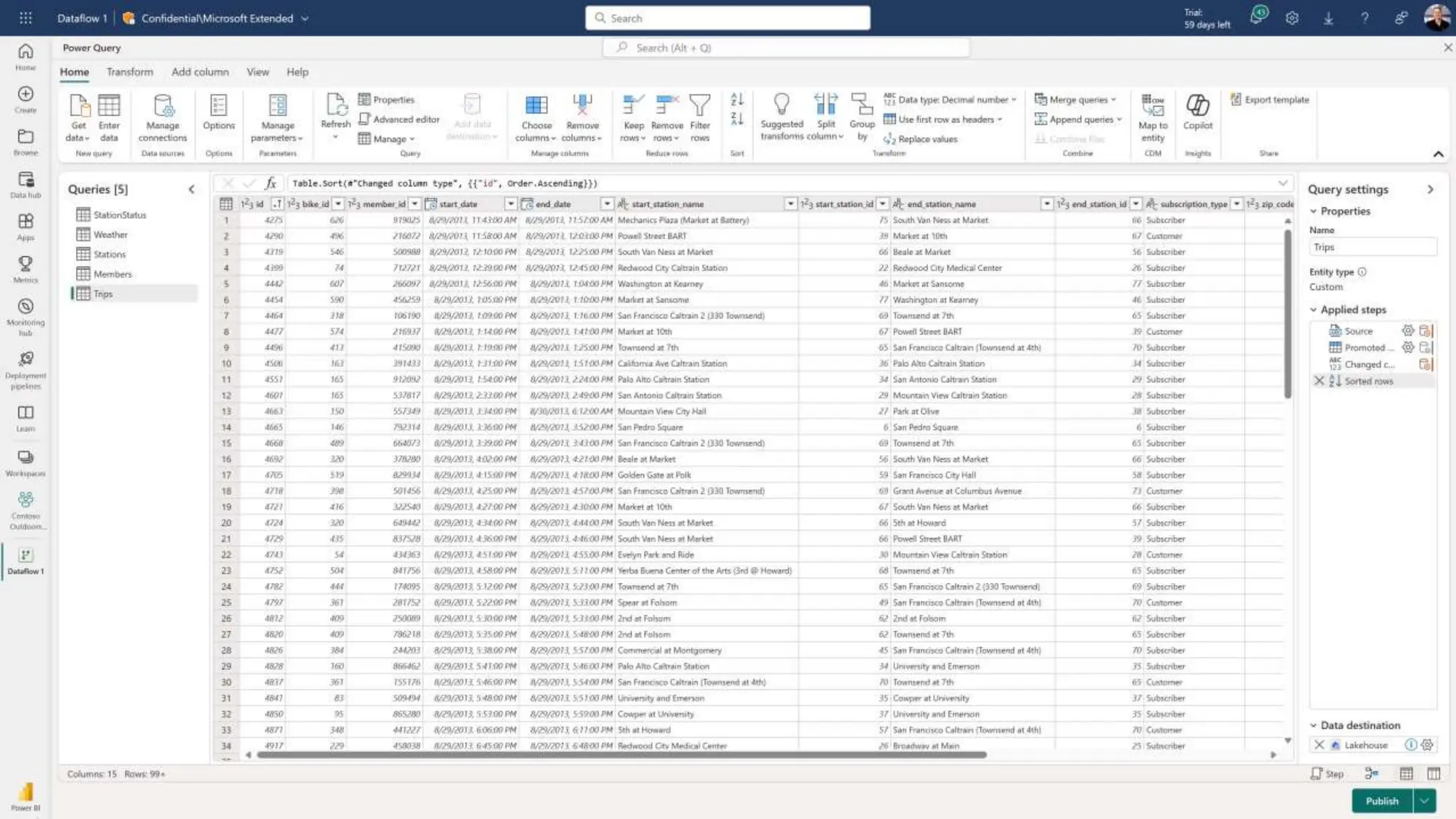Image resolution: width=1456 pixels, height=819 pixels.
Task: Switch to the Transform tab
Action: click(129, 72)
